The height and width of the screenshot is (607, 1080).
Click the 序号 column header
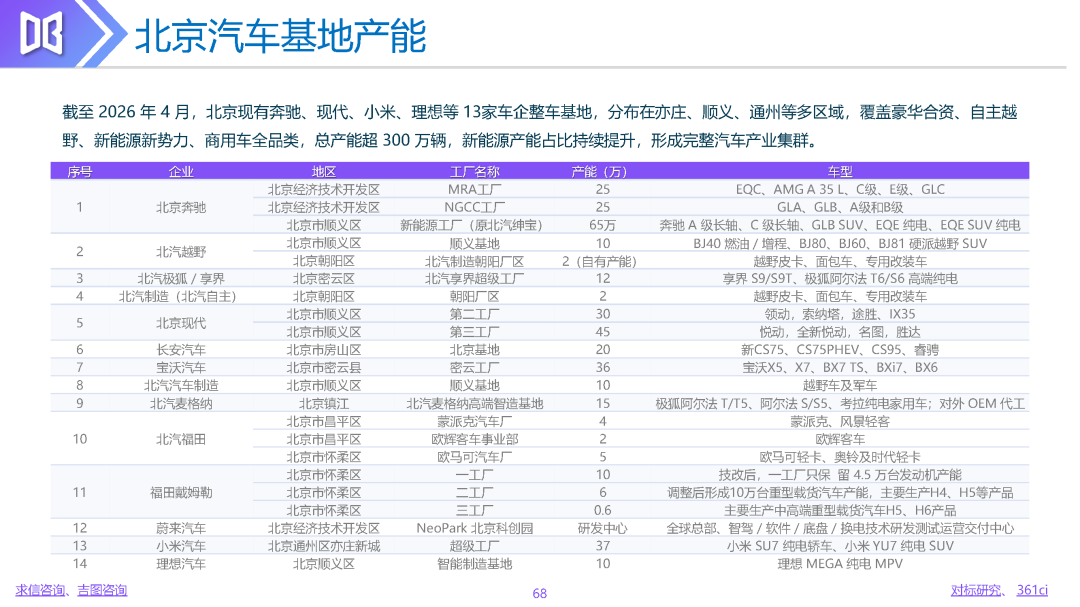(80, 172)
